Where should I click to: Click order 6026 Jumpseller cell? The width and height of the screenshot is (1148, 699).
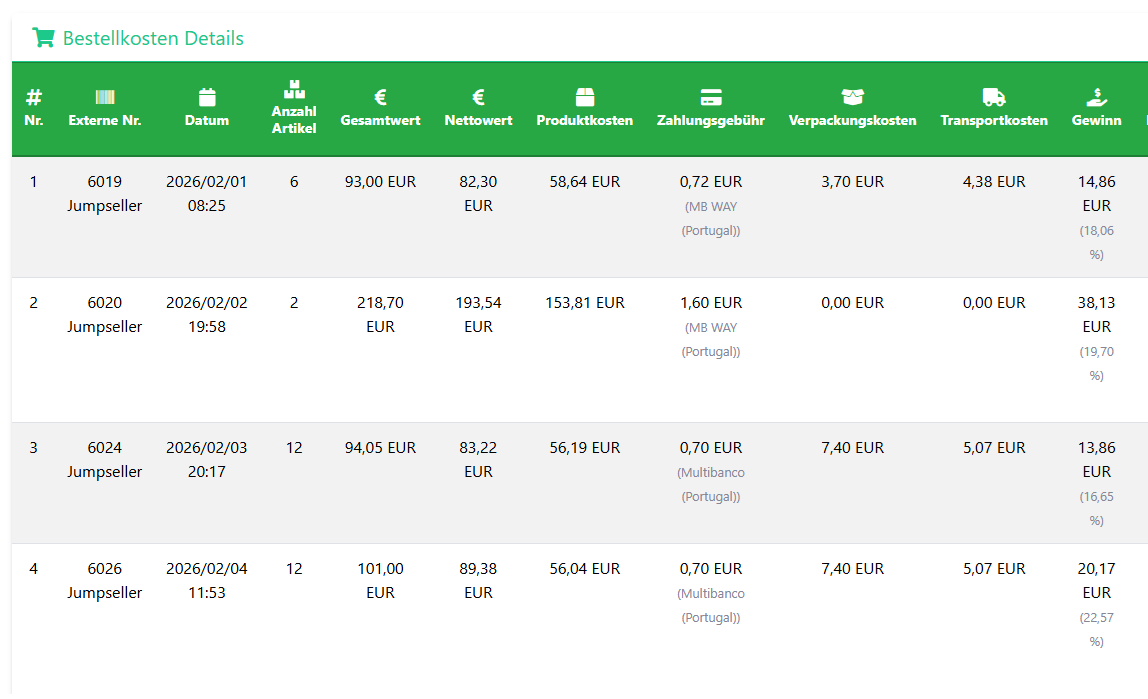tap(105, 580)
